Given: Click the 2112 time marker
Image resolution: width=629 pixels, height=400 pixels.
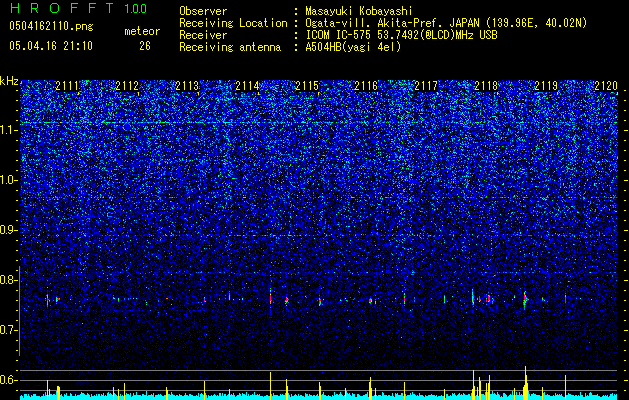Looking at the screenshot, I should (127, 86).
